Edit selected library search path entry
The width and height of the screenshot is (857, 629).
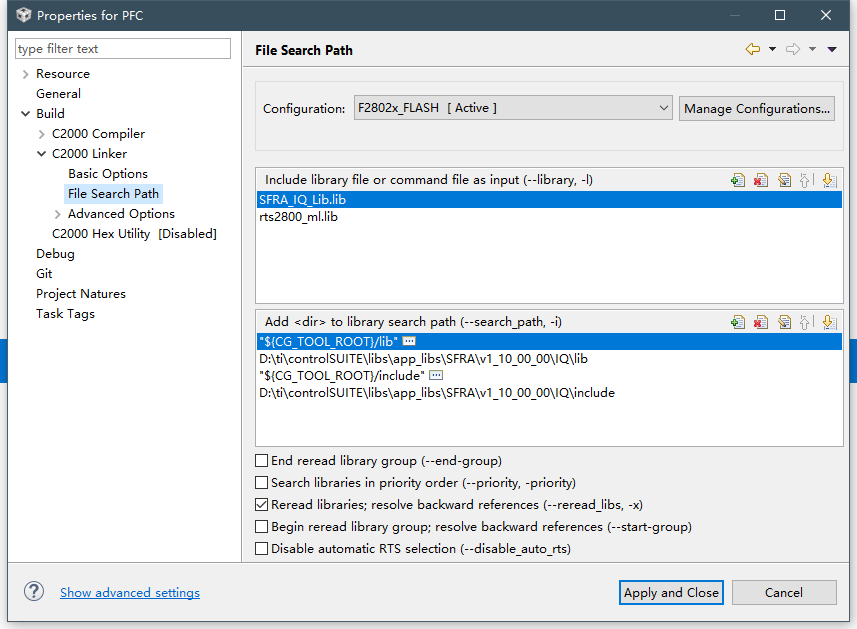784,322
